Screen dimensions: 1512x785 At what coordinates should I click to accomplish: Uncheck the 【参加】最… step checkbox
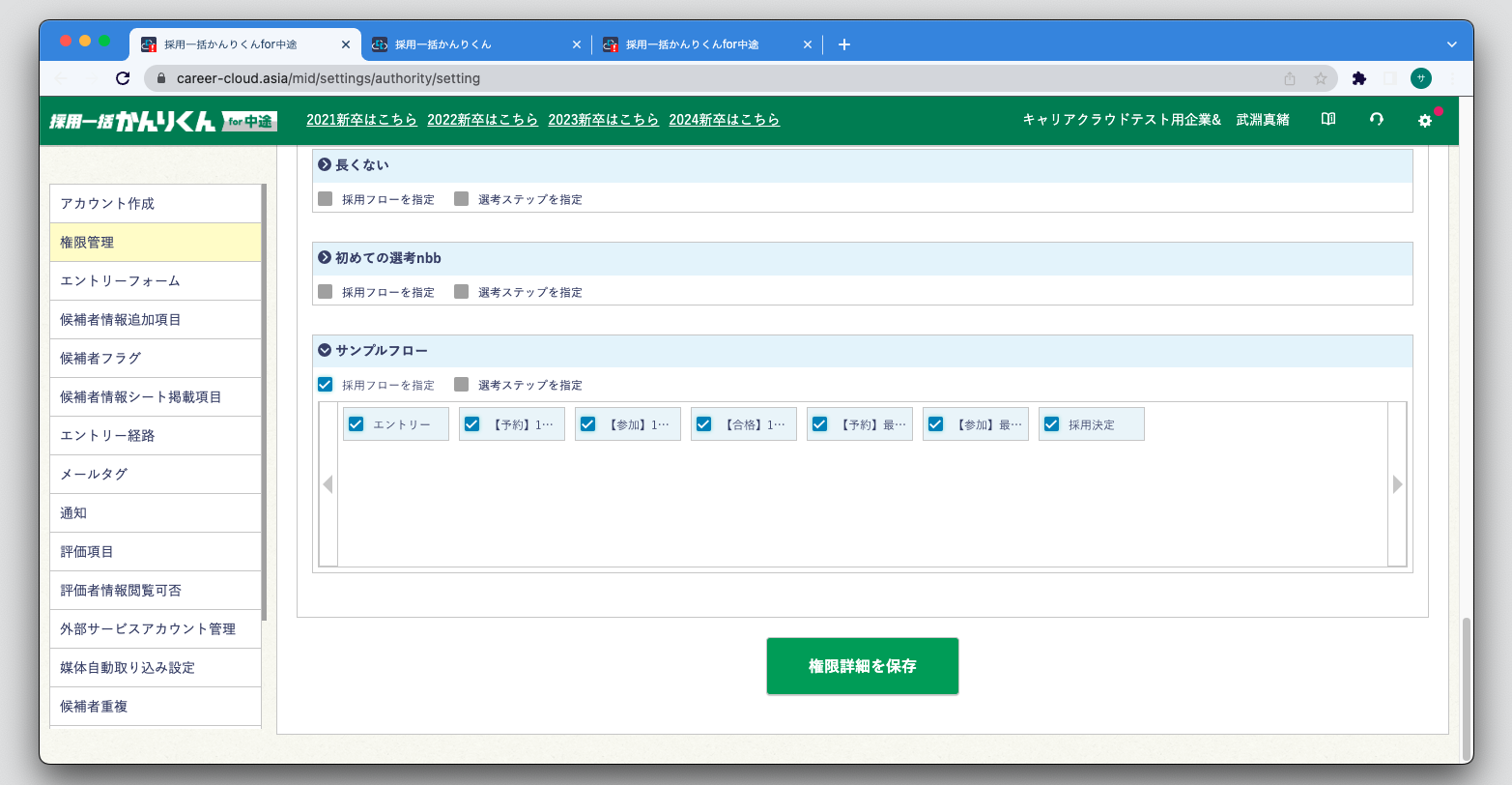[x=936, y=424]
